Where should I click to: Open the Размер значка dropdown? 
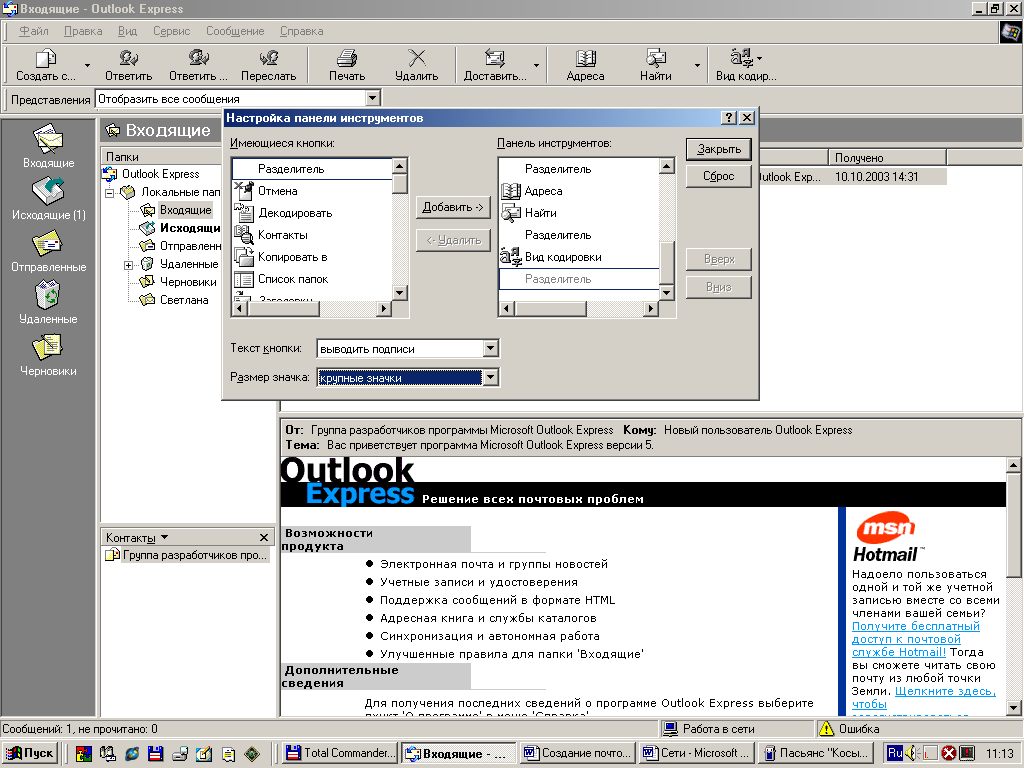491,377
